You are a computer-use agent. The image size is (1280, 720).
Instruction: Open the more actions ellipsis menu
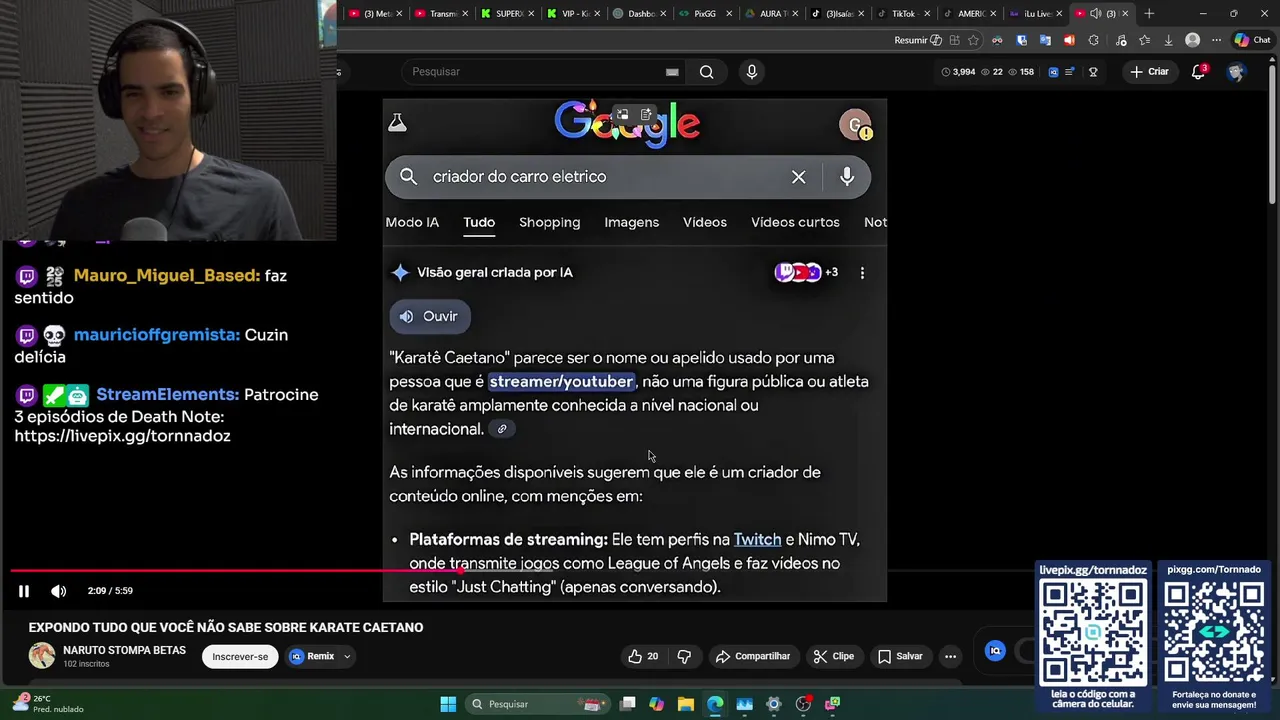951,656
